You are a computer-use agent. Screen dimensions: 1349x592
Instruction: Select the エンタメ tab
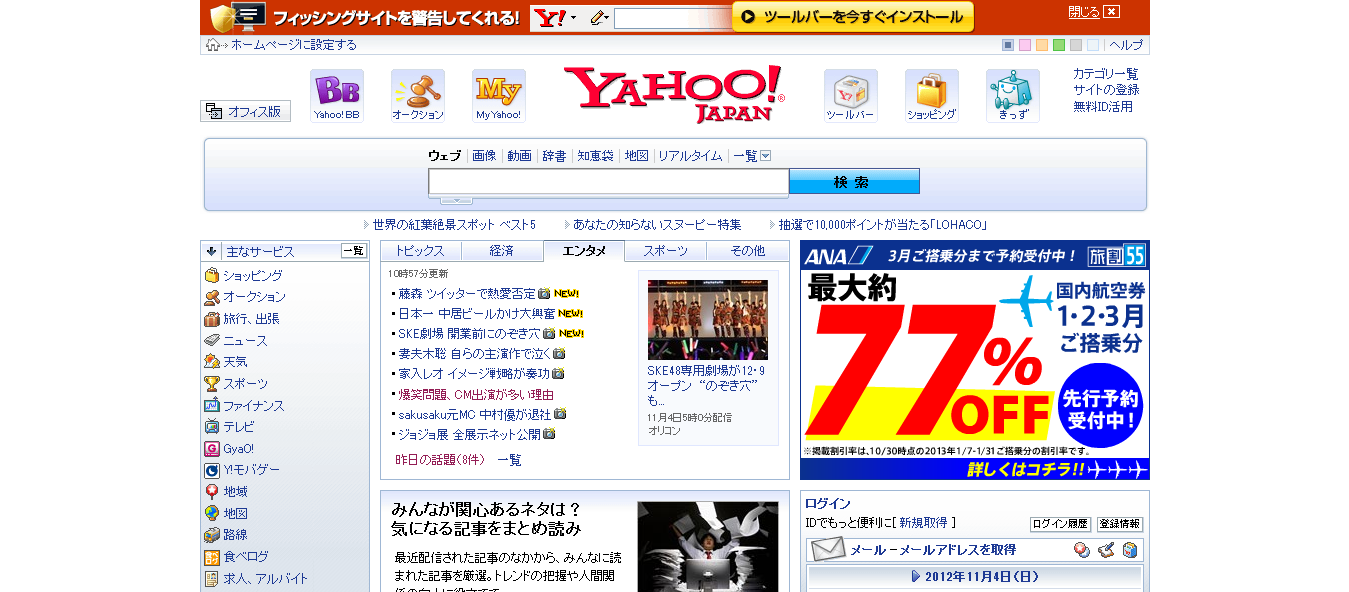click(584, 251)
